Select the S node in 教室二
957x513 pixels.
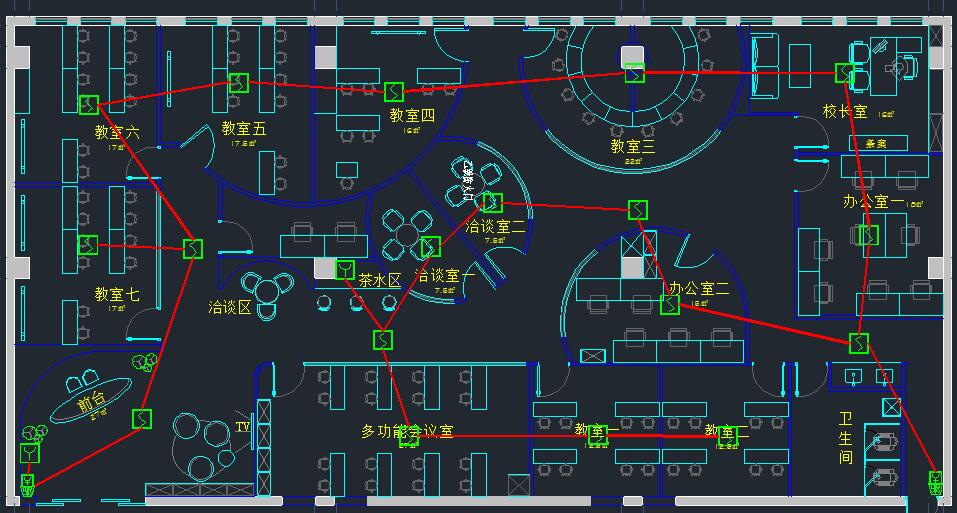(x=727, y=435)
